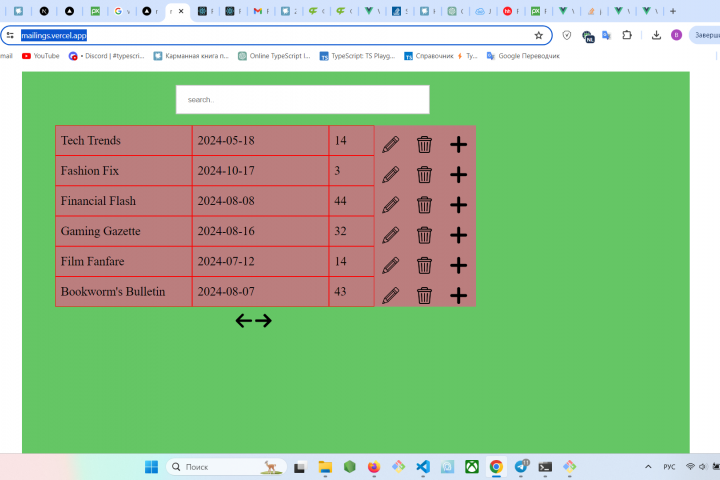Select the Fashion Fix name cell
Image resolution: width=720 pixels, height=480 pixels.
point(124,171)
